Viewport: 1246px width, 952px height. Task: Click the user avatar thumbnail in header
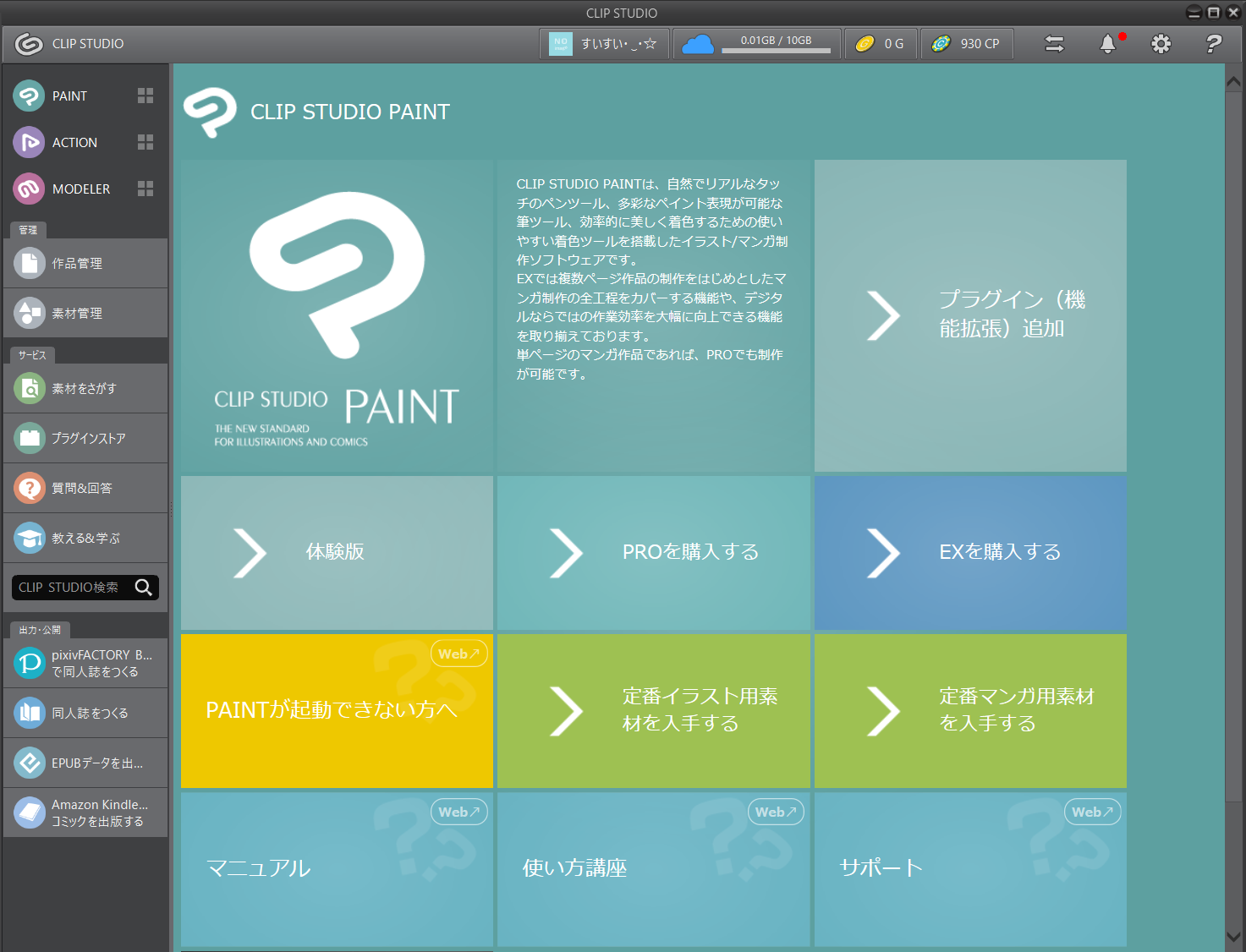click(561, 44)
